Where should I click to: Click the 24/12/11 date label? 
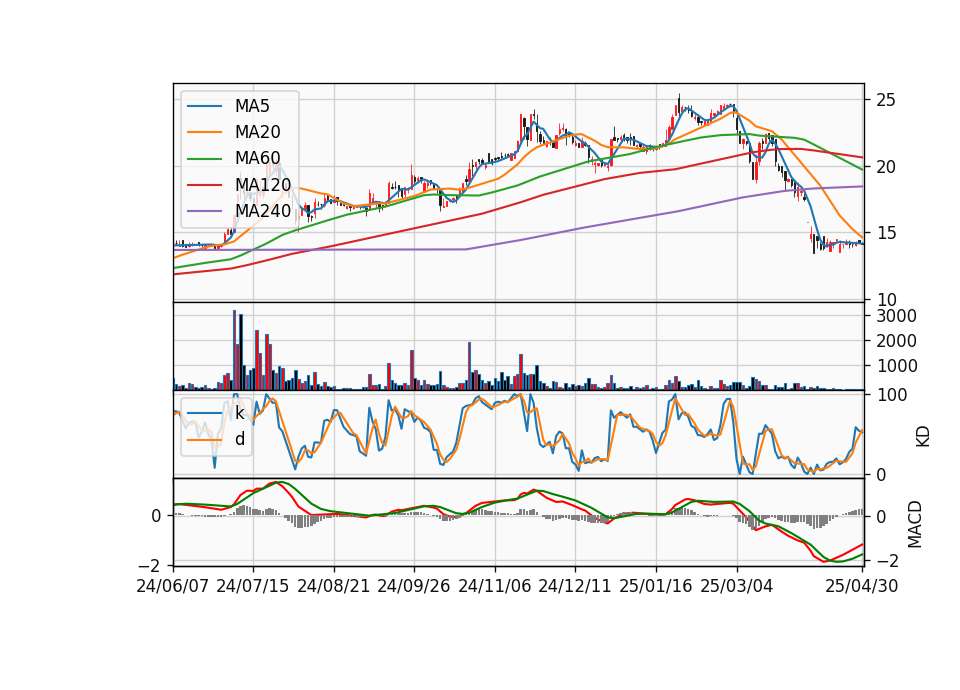575,587
